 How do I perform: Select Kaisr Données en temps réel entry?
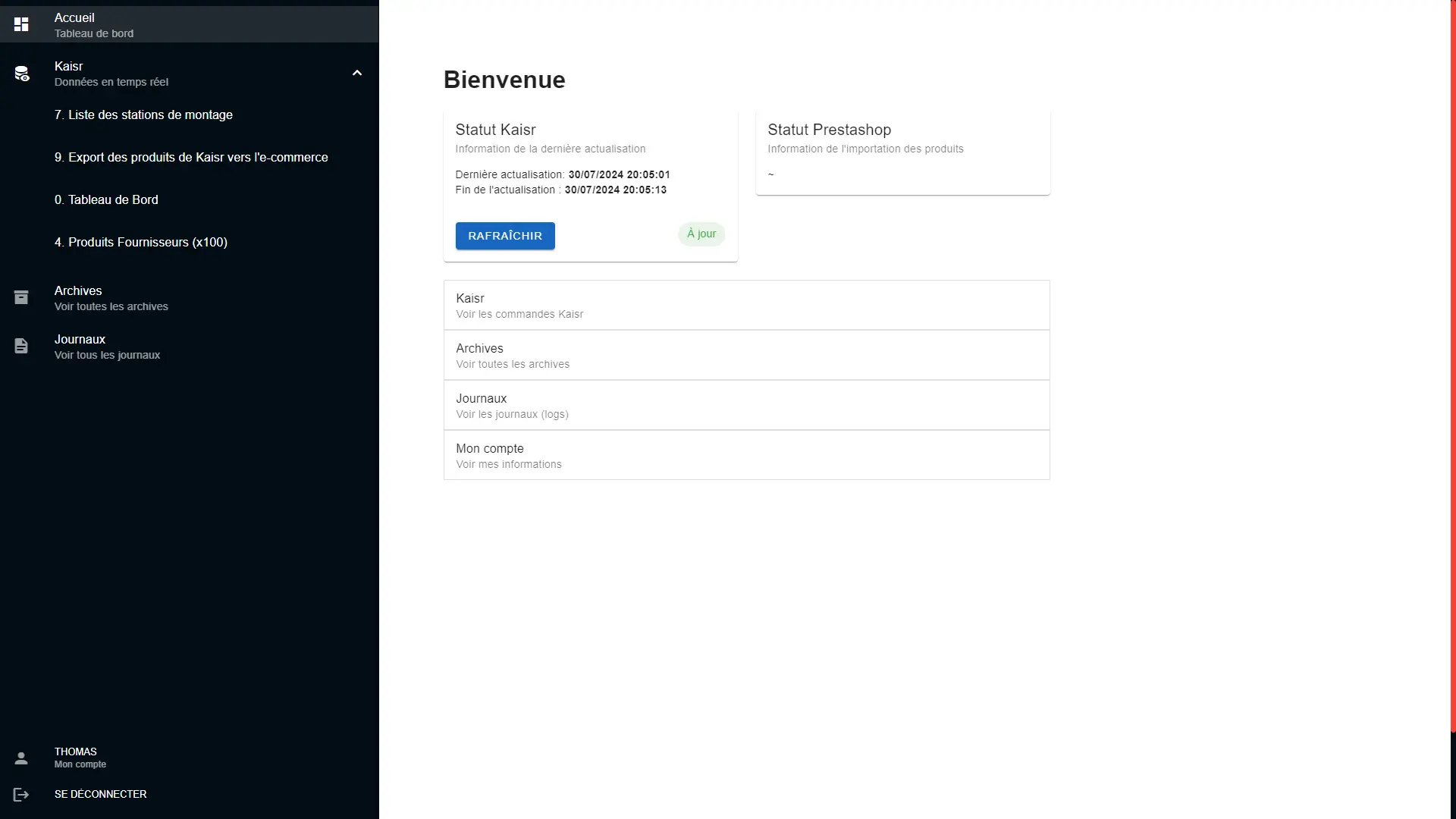(x=190, y=73)
